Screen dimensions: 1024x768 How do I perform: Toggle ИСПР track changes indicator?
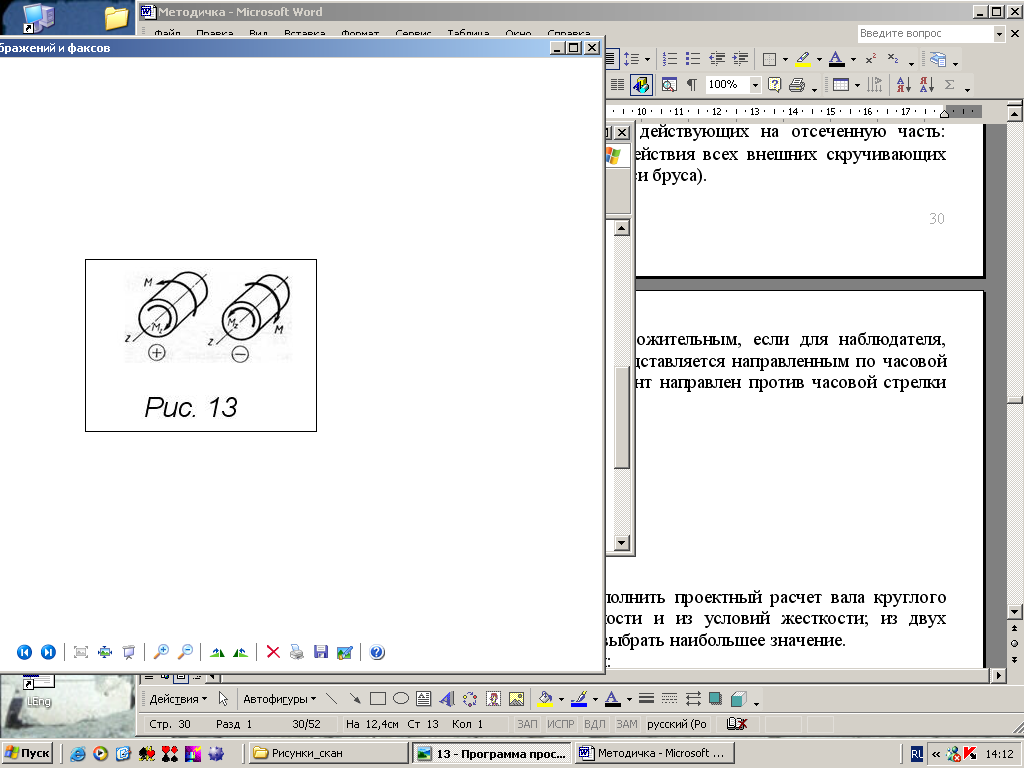(560, 724)
